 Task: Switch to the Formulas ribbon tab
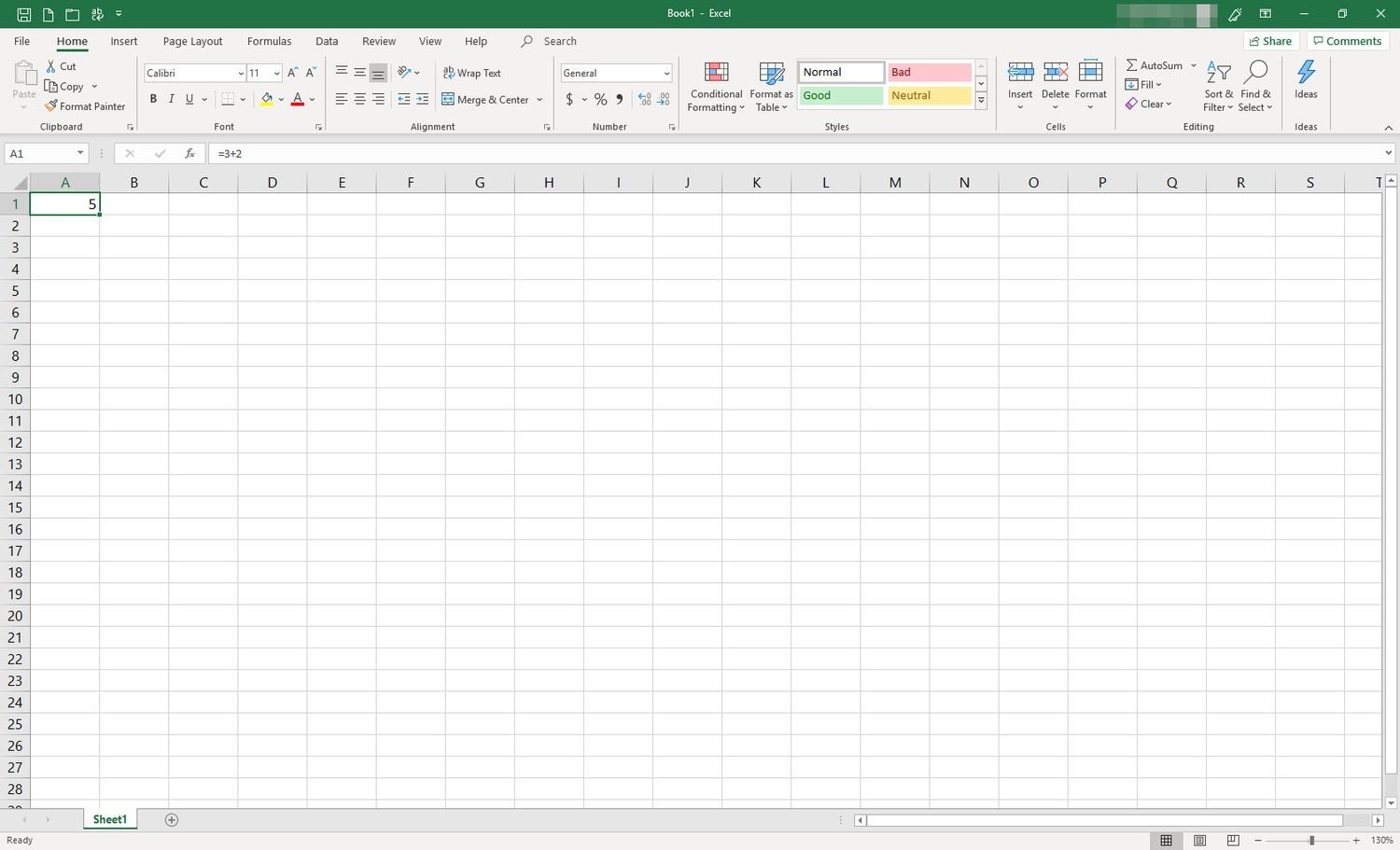pyautogui.click(x=269, y=41)
